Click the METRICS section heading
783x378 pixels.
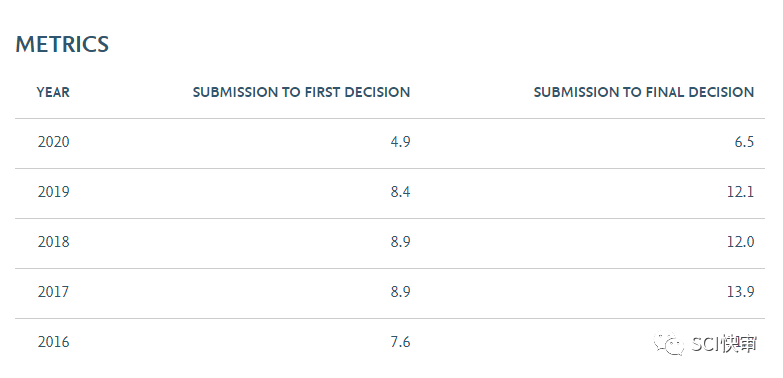62,44
